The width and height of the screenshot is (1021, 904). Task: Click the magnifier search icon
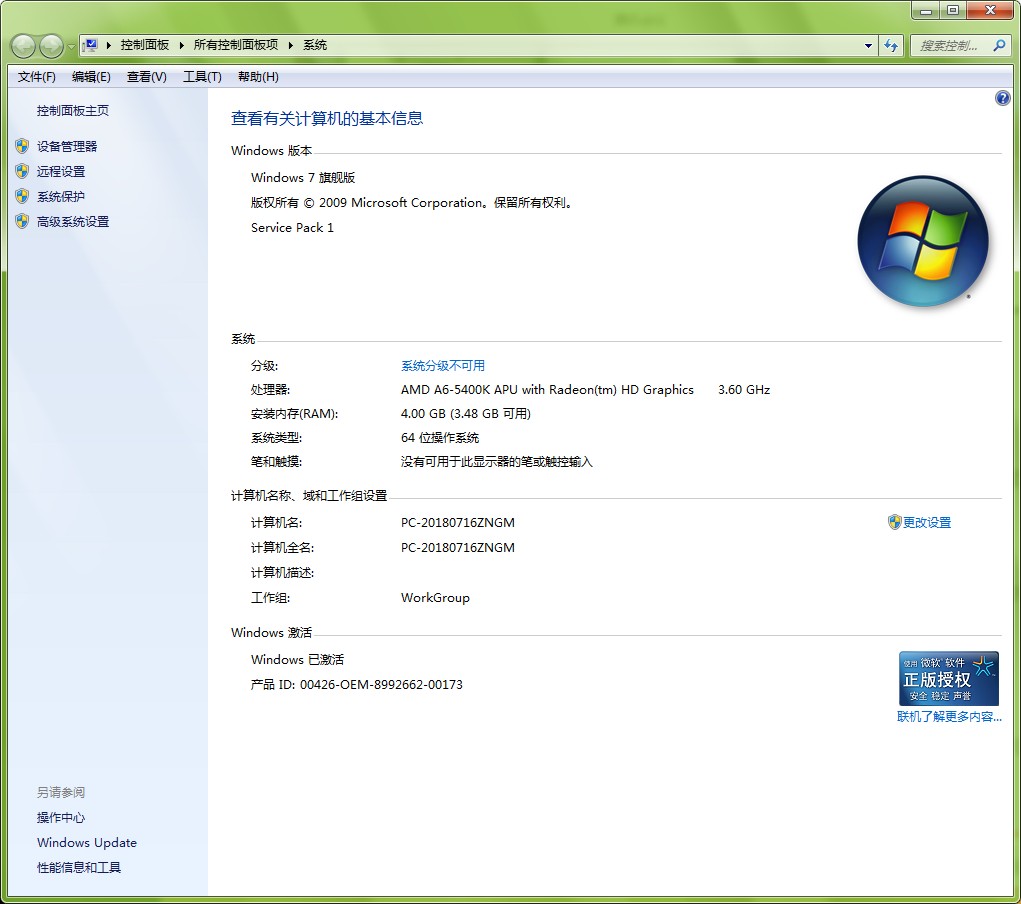[1000, 46]
